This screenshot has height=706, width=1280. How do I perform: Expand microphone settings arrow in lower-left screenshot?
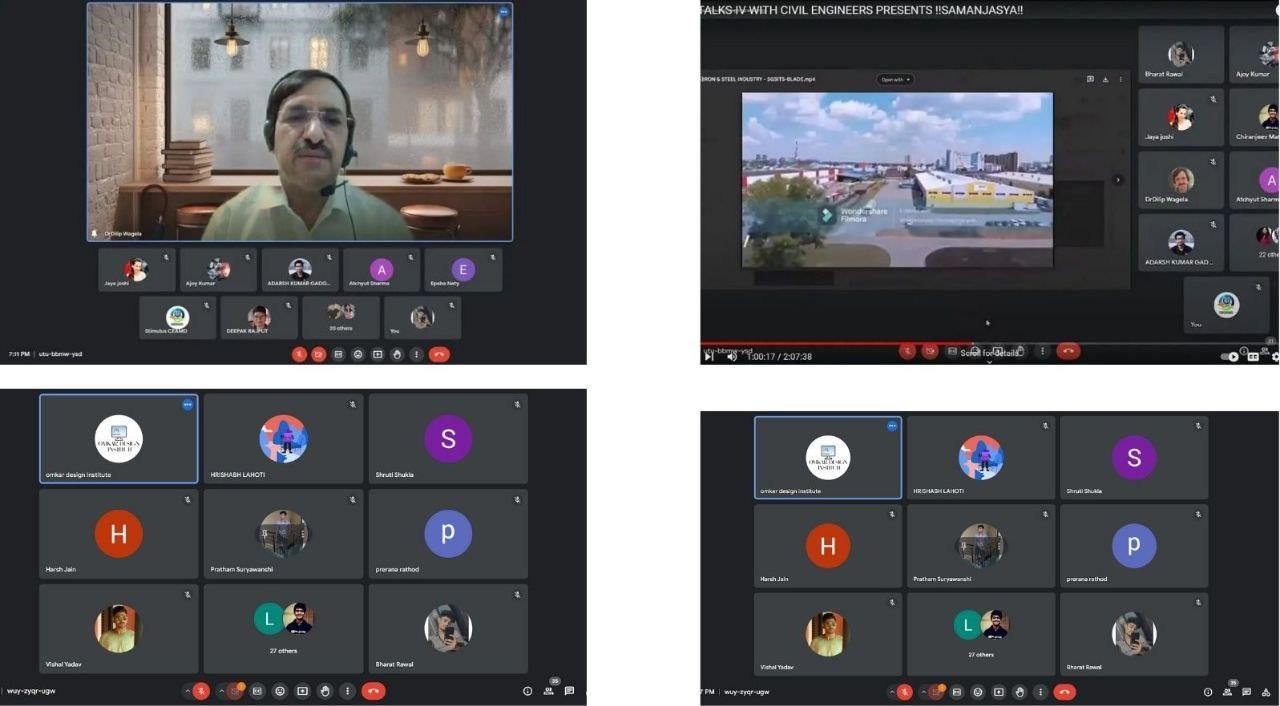[187, 691]
